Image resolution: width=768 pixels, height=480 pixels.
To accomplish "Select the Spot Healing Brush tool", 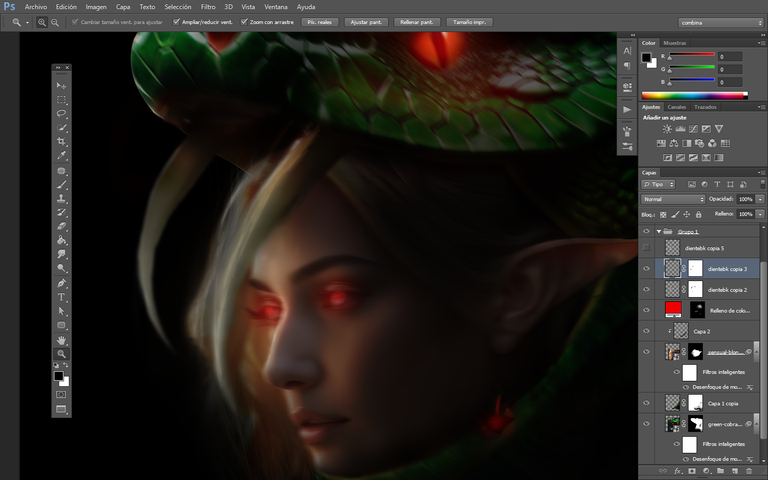I will pyautogui.click(x=61, y=171).
